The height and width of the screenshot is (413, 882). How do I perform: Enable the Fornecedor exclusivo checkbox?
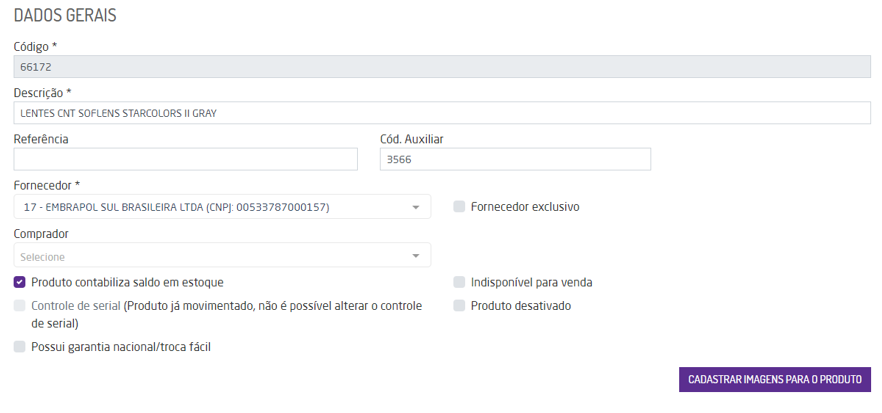(x=459, y=207)
